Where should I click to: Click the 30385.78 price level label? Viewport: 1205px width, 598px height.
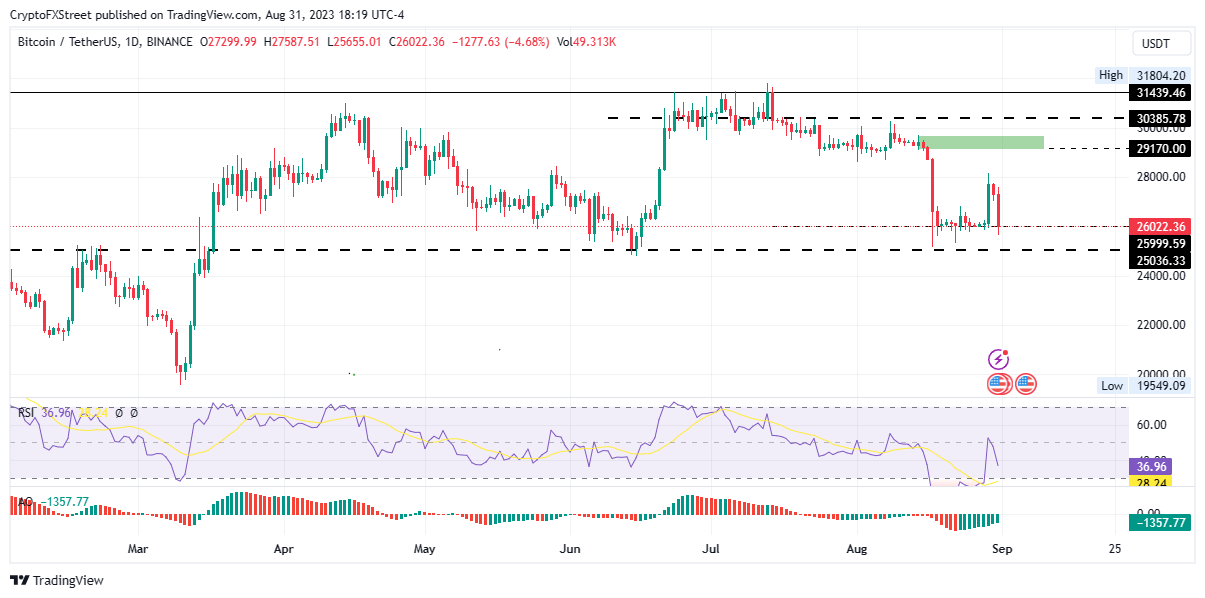click(1161, 118)
